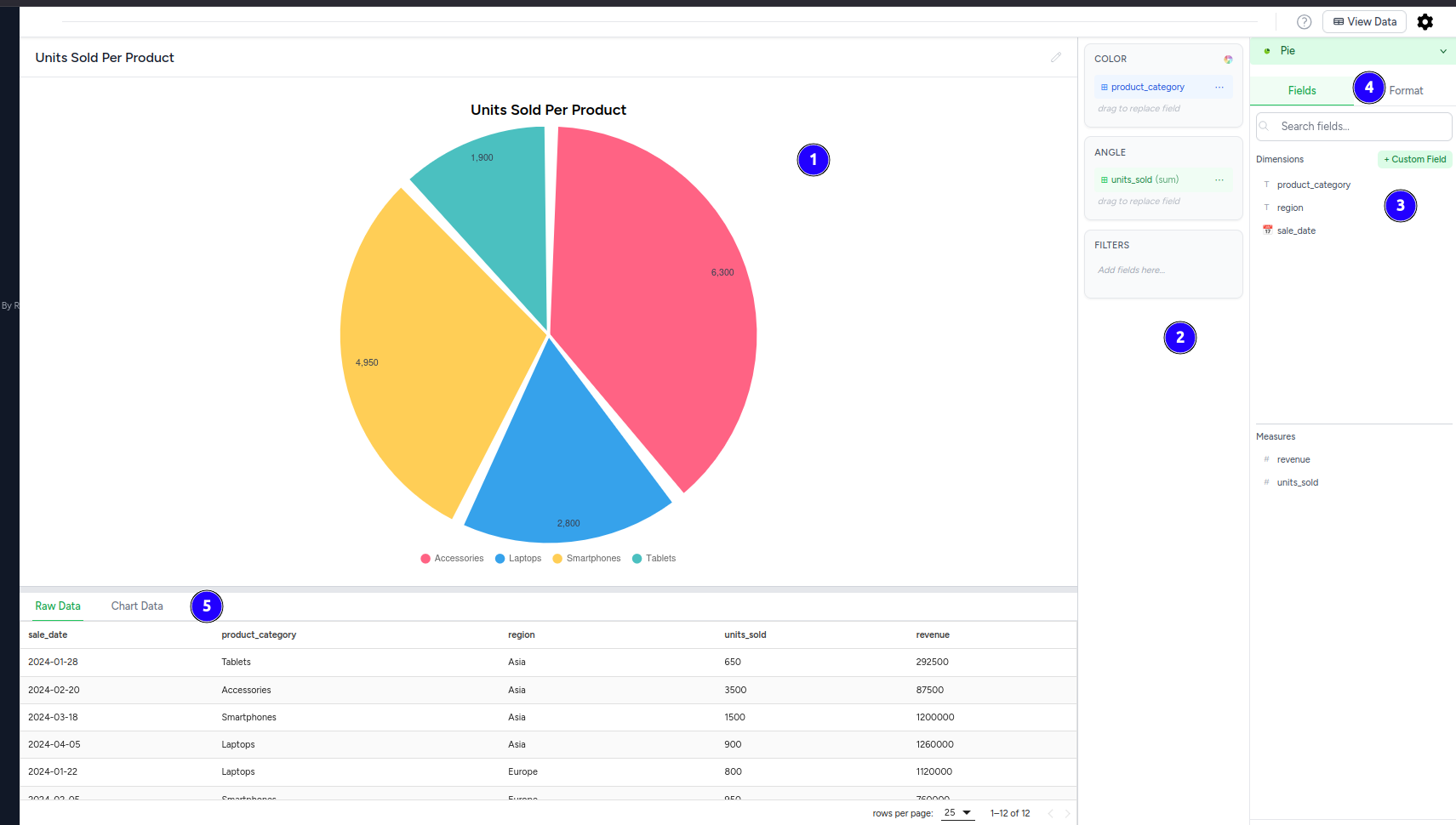Click the pencil icon to edit chart title

tap(1055, 58)
